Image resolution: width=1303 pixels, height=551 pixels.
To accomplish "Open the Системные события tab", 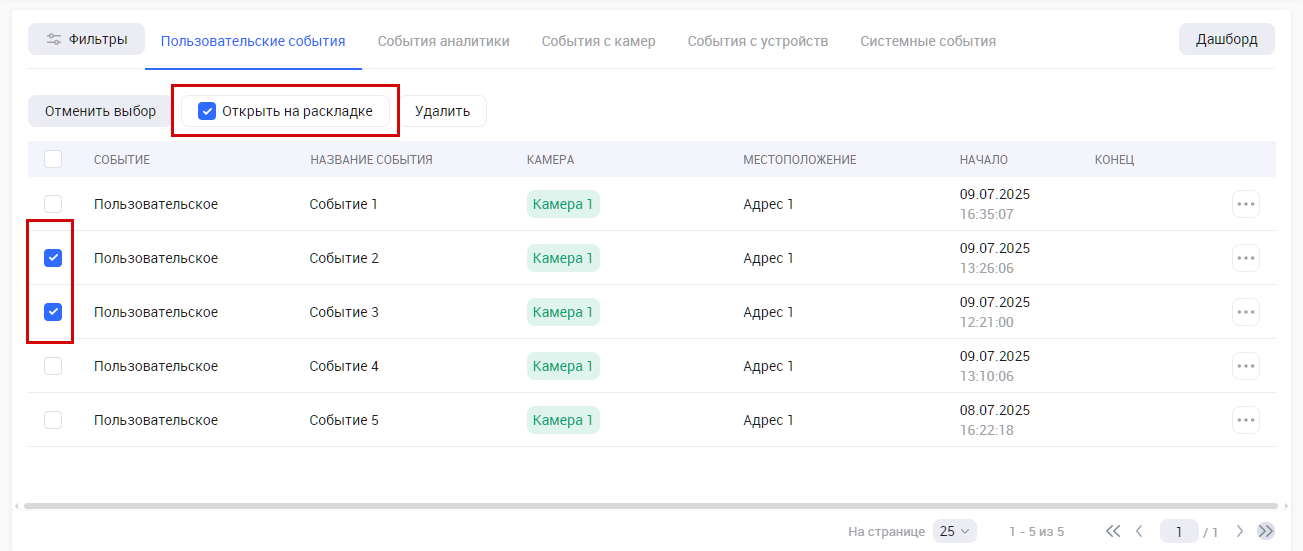I will (x=928, y=41).
